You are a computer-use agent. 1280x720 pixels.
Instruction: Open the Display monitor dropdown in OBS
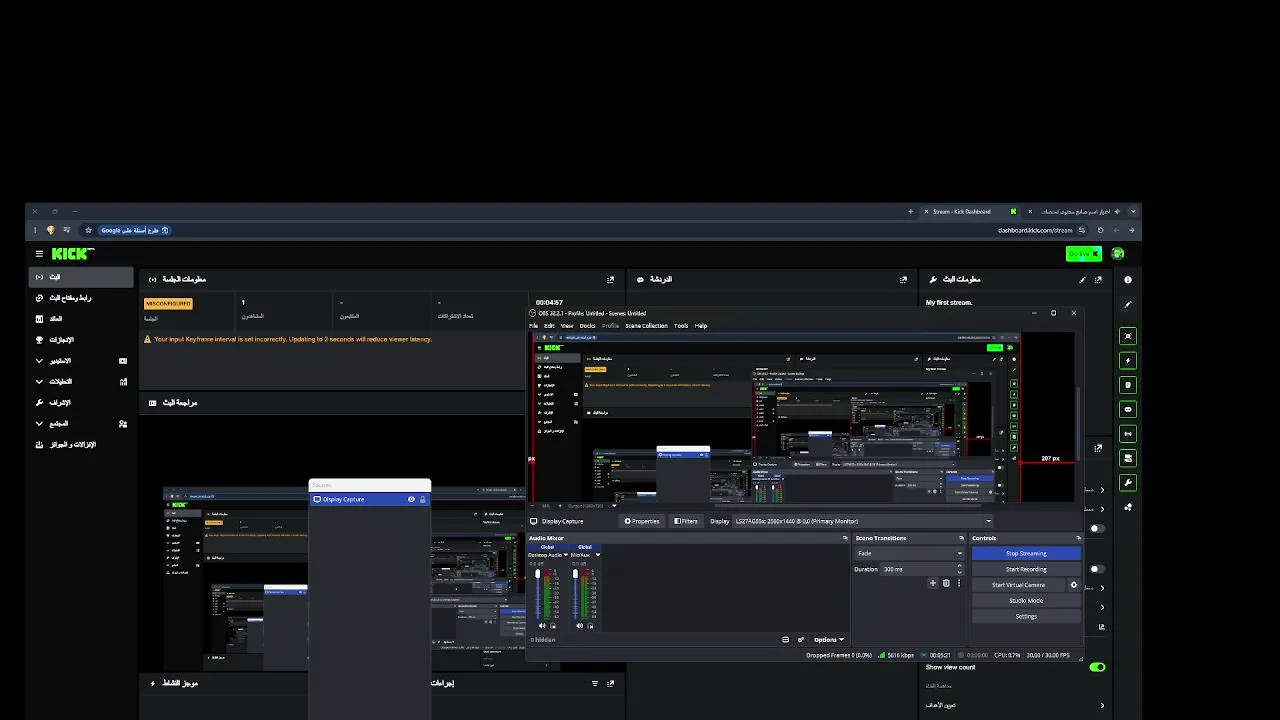click(x=864, y=521)
